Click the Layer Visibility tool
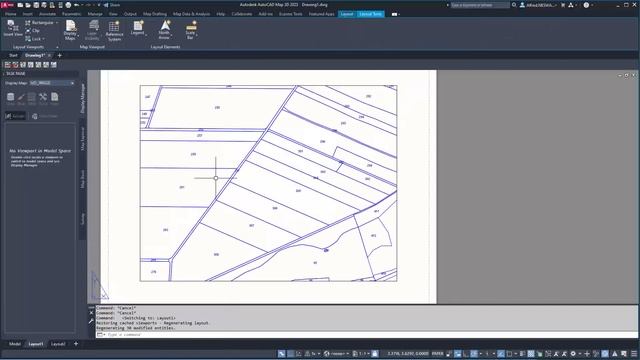This screenshot has height=360, width=640. tap(93, 30)
